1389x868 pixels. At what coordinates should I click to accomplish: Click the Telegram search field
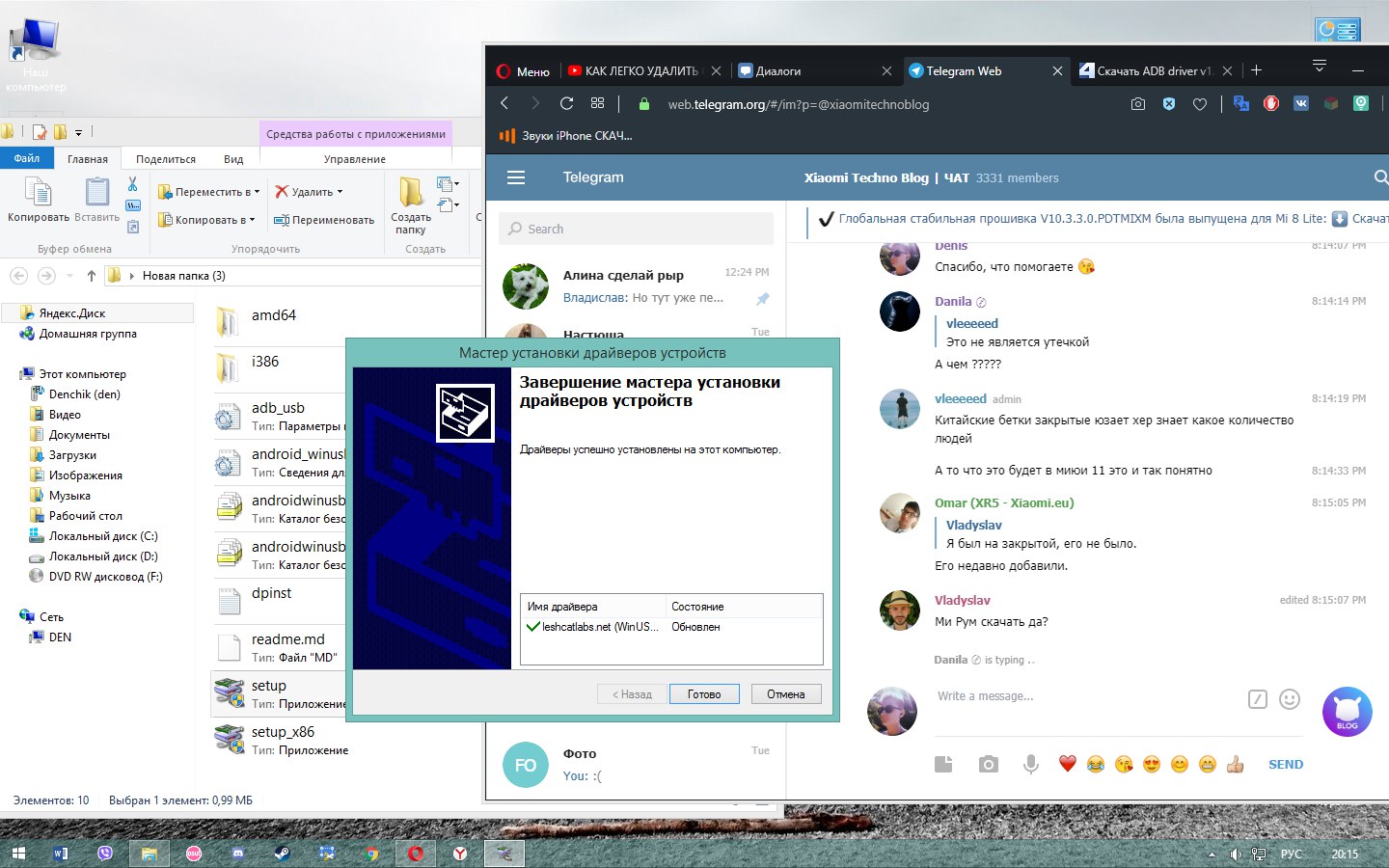tap(637, 229)
